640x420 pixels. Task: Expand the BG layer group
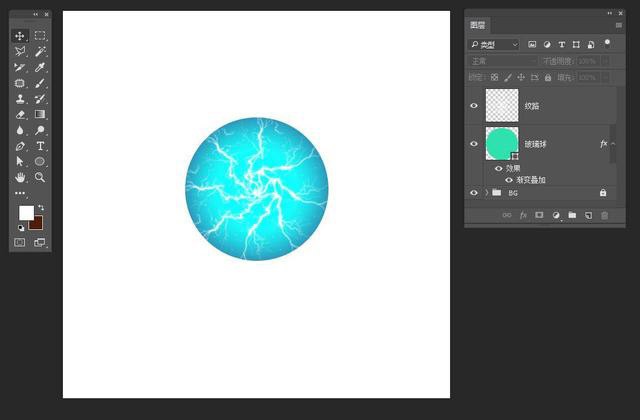(487, 193)
